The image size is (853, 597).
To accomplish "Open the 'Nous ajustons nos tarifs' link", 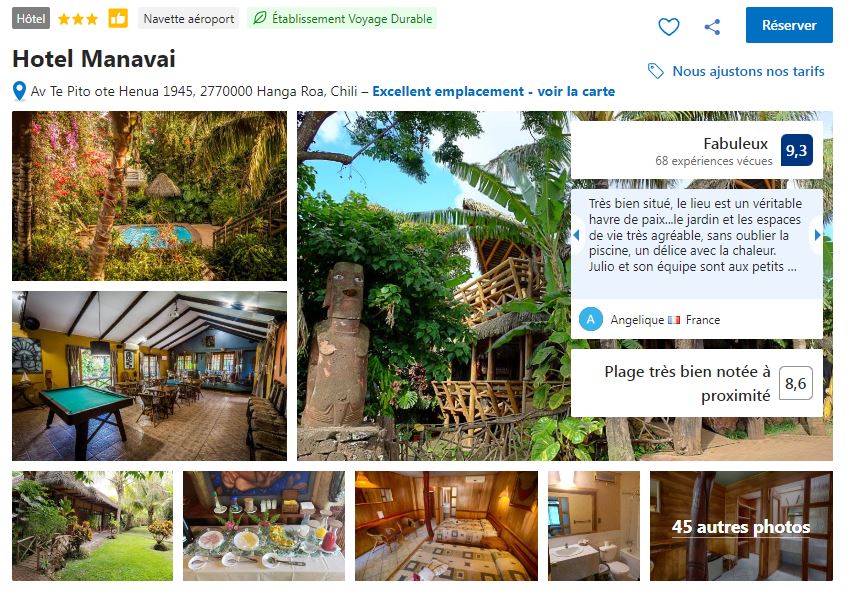I will (x=748, y=71).
